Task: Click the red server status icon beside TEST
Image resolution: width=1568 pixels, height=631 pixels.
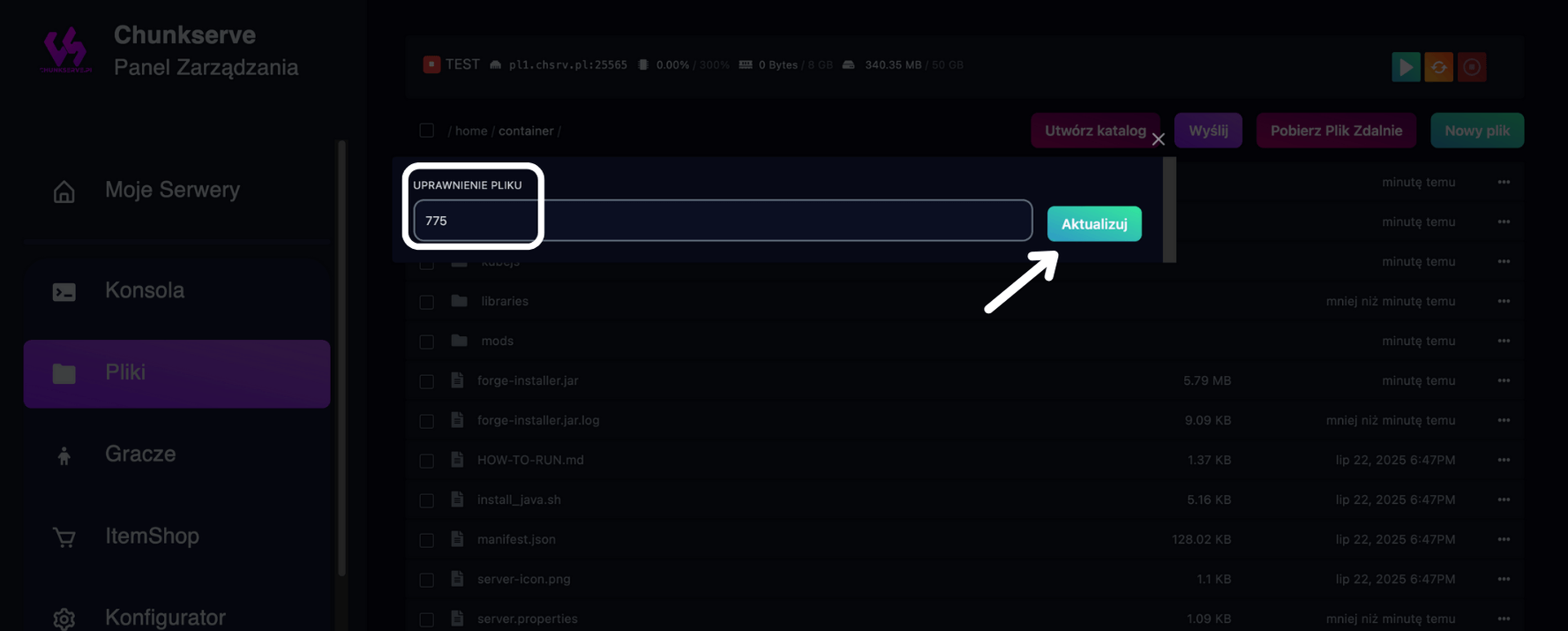Action: (431, 64)
